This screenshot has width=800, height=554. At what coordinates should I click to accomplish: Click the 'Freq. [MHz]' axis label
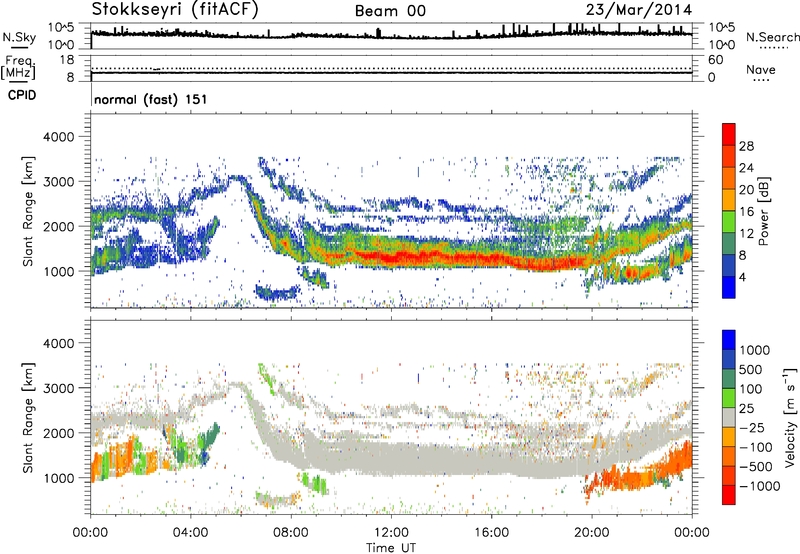19,68
